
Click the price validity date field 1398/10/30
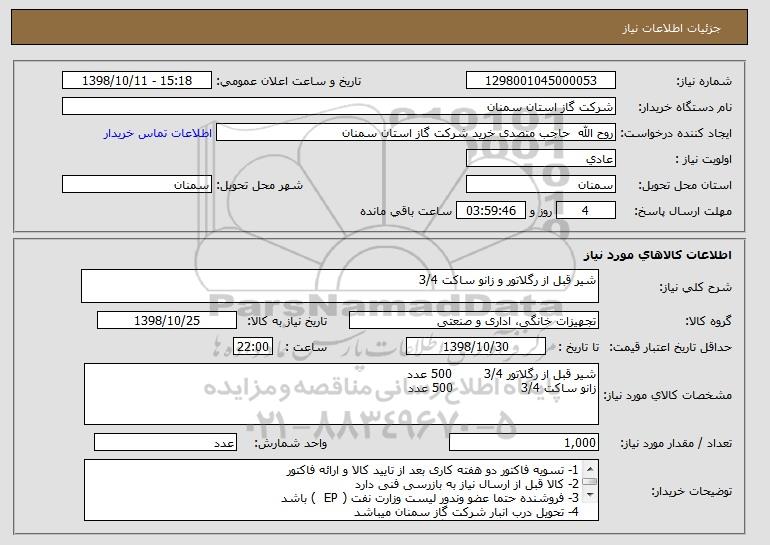pyautogui.click(x=476, y=347)
